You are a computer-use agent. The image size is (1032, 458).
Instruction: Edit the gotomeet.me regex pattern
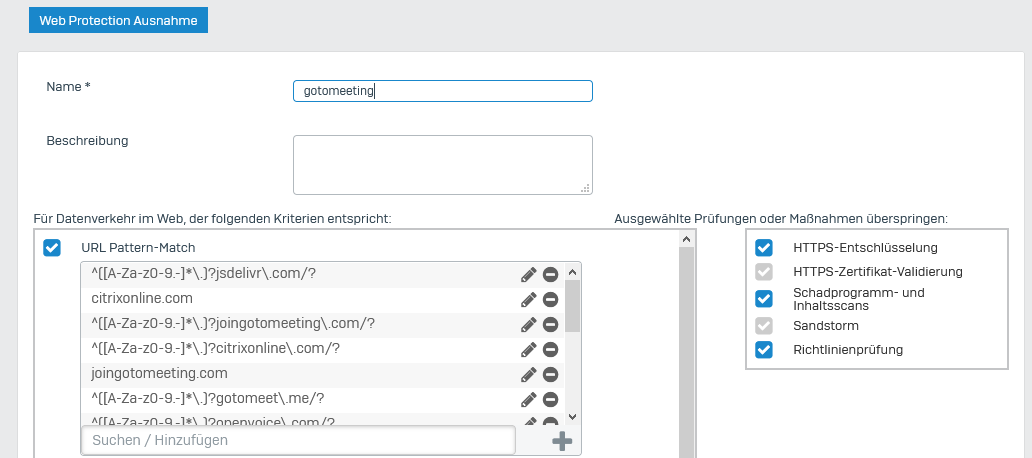coord(529,399)
